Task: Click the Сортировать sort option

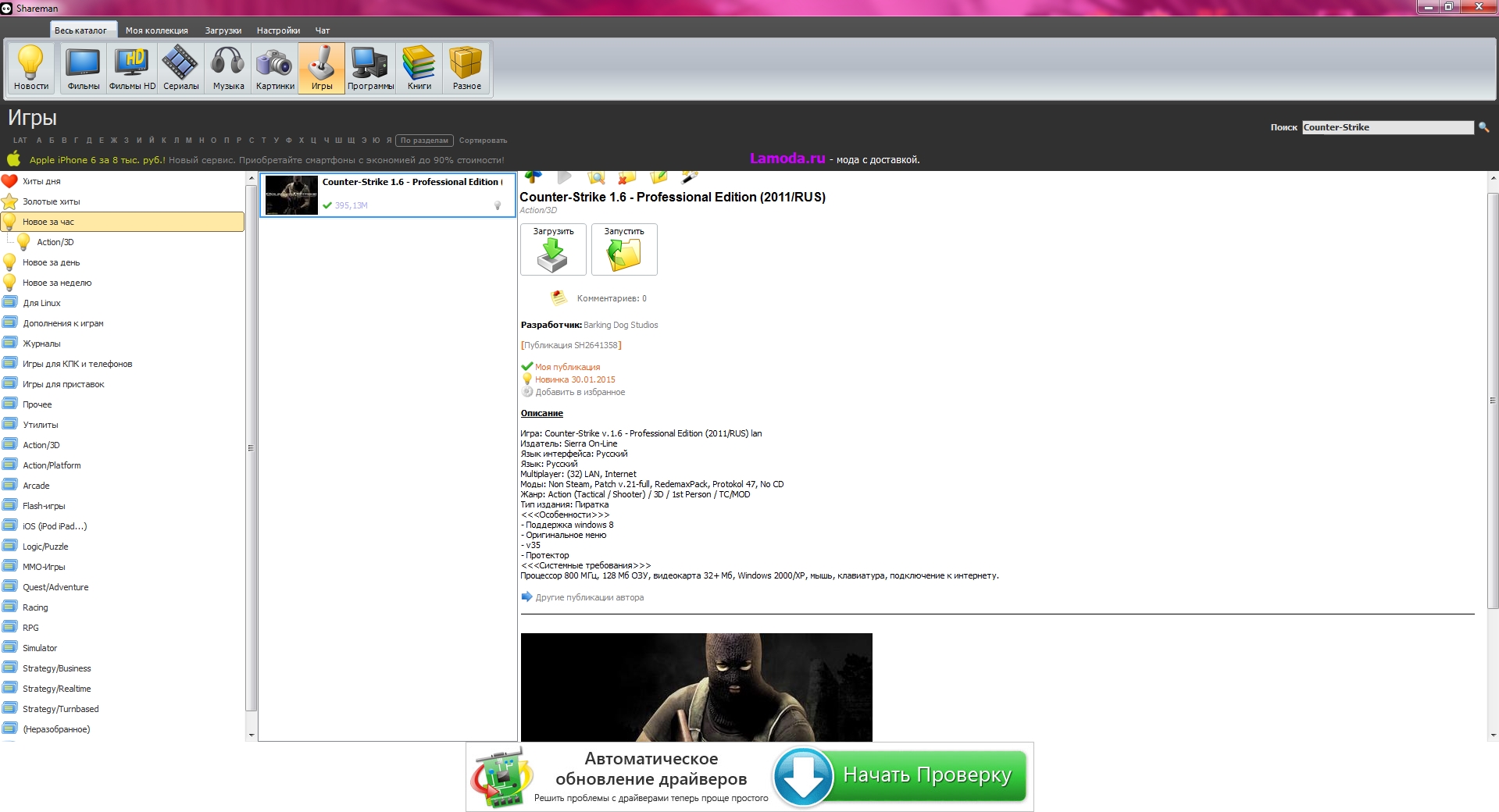Action: point(483,141)
